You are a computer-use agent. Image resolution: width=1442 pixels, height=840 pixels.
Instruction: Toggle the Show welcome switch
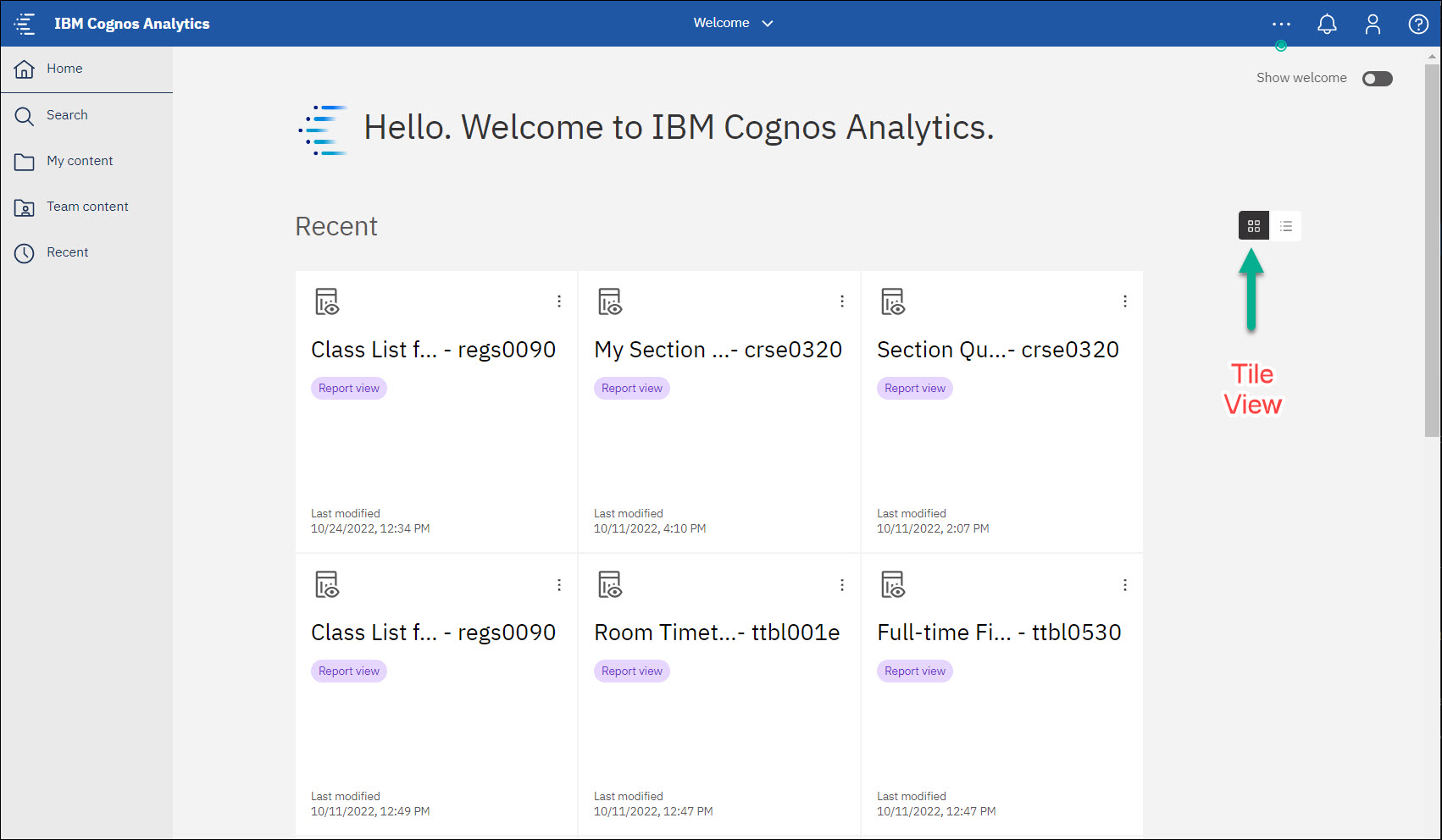tap(1378, 79)
